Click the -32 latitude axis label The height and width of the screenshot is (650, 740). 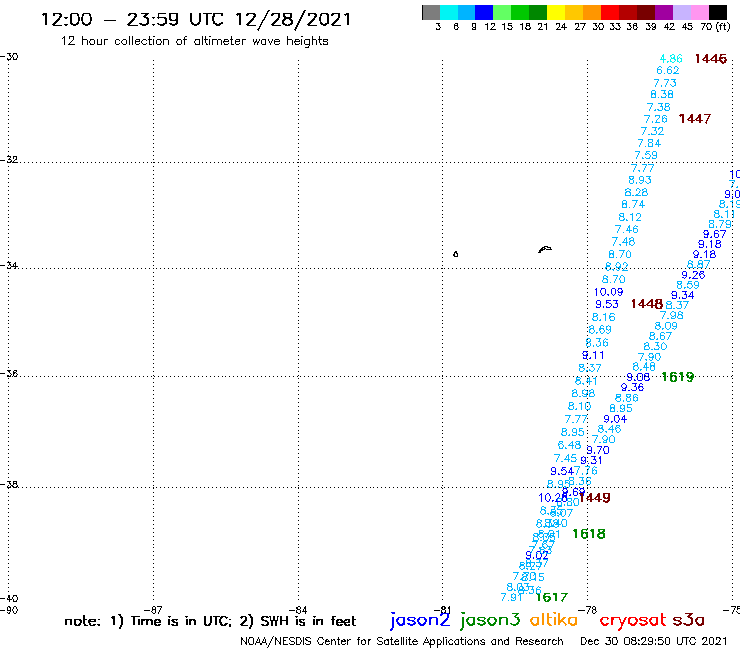coord(9,159)
